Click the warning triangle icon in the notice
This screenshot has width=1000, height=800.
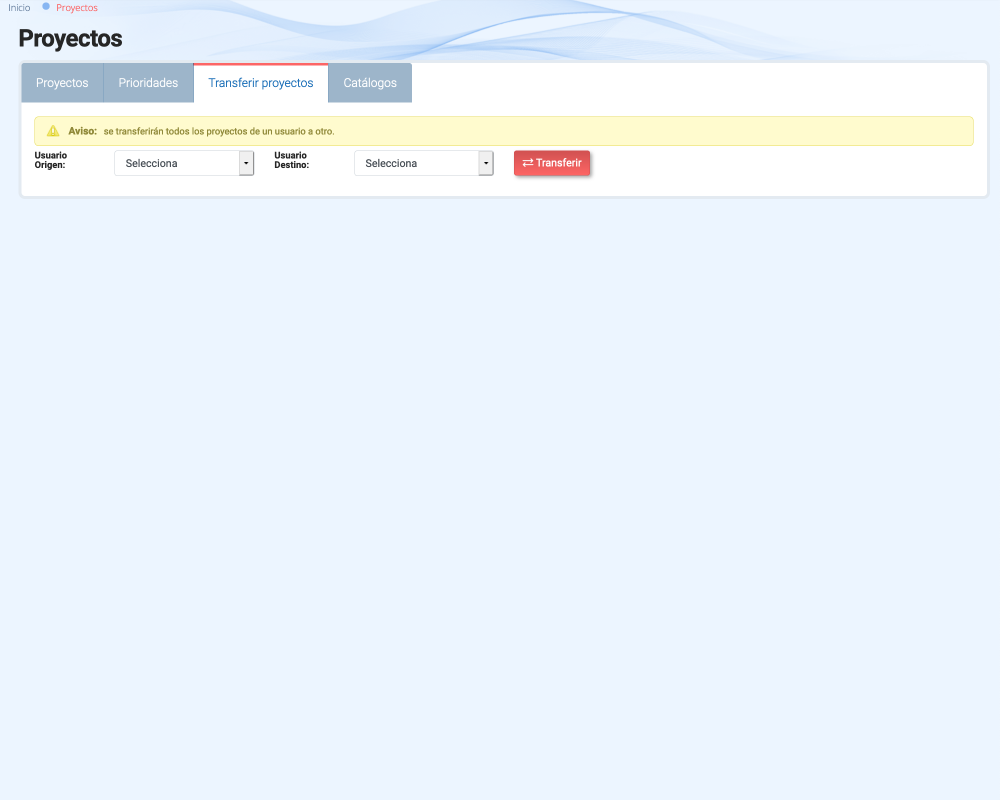[53, 131]
